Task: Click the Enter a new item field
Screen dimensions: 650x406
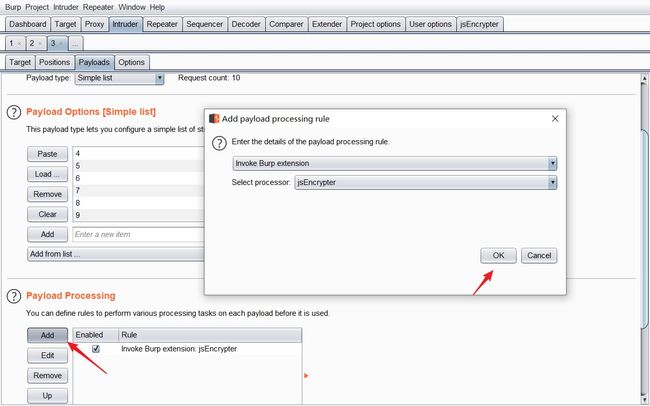Action: pyautogui.click(x=138, y=234)
